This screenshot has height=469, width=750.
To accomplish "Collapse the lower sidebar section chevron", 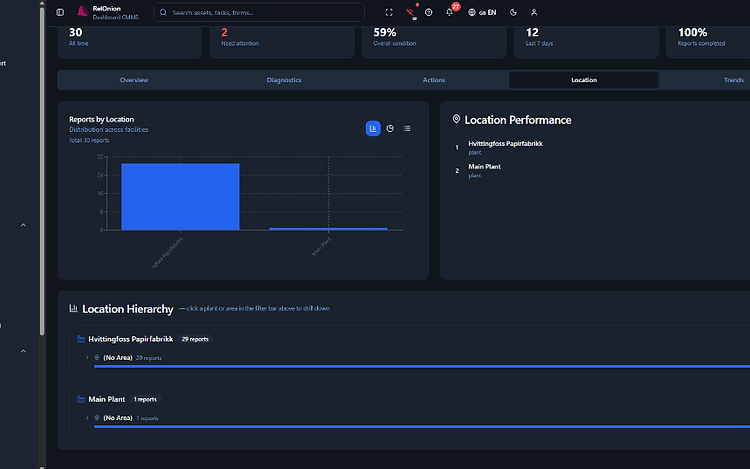I will click(x=23, y=351).
